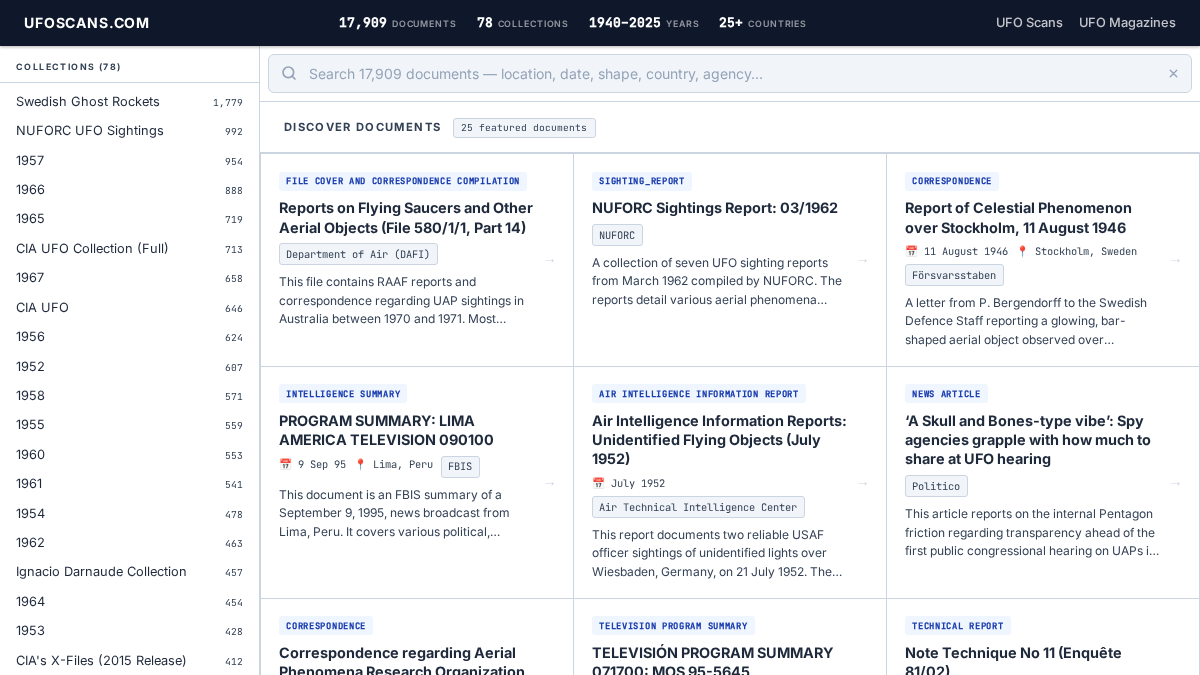The image size is (1200, 675).
Task: Click the SIGHTING_REPORT type label
Action: 642,181
